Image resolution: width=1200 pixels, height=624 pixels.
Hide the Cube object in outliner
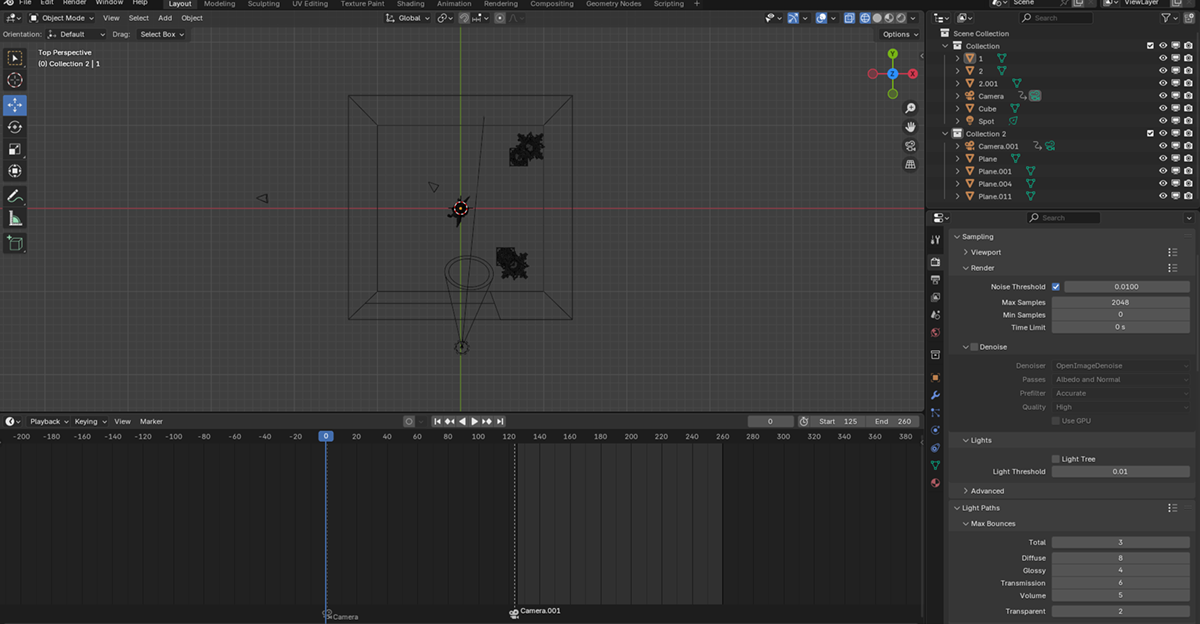coord(1162,109)
